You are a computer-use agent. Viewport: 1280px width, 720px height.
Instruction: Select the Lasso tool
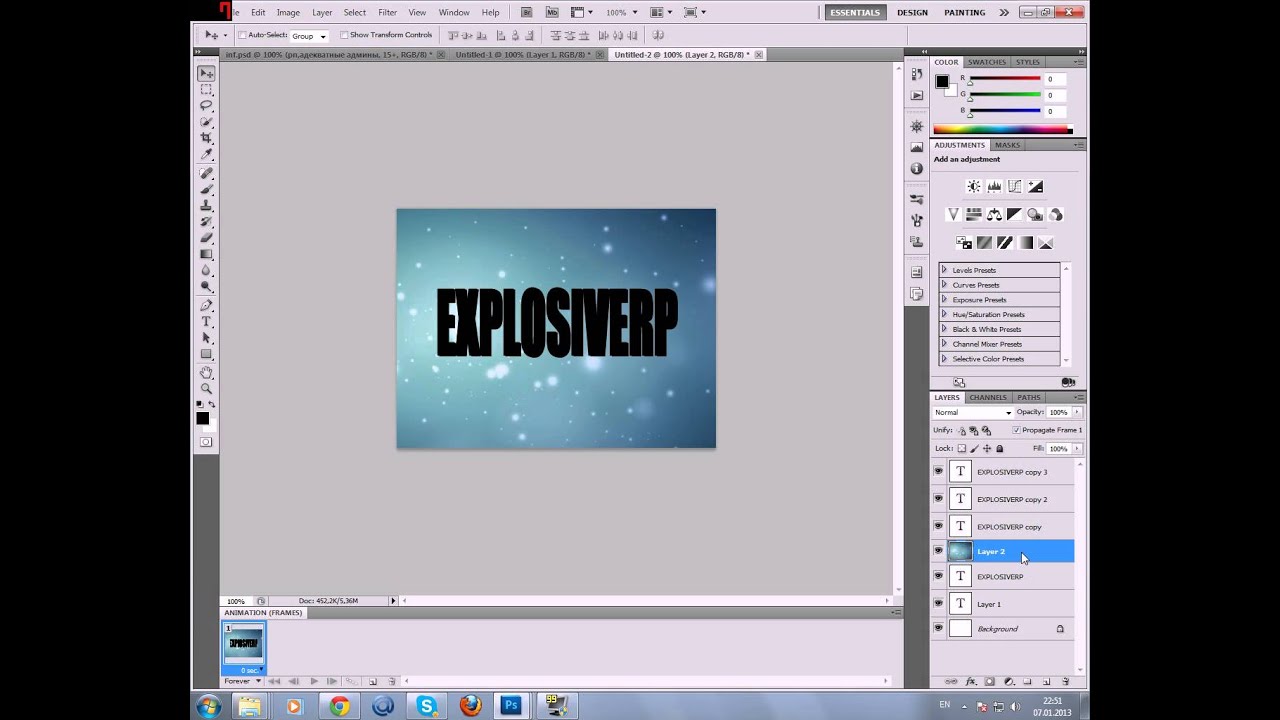click(206, 106)
